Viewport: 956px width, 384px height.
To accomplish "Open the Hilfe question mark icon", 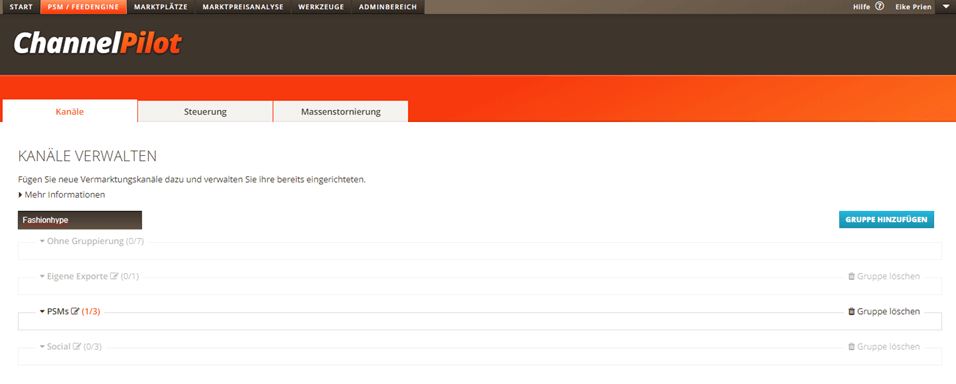I will (879, 7).
